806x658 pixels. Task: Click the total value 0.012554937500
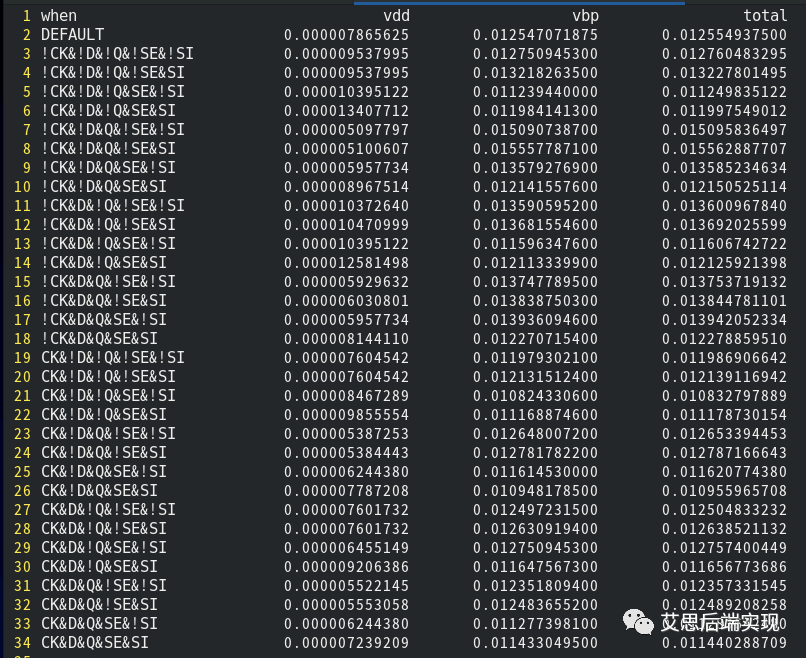(724, 35)
